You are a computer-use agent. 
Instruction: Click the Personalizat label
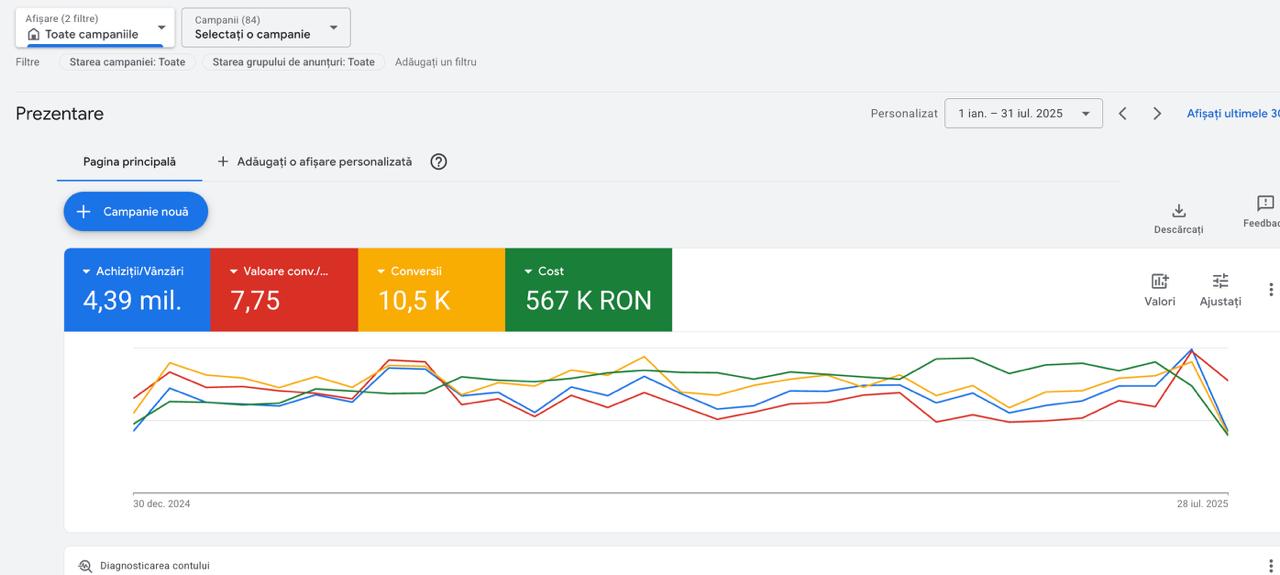(904, 114)
